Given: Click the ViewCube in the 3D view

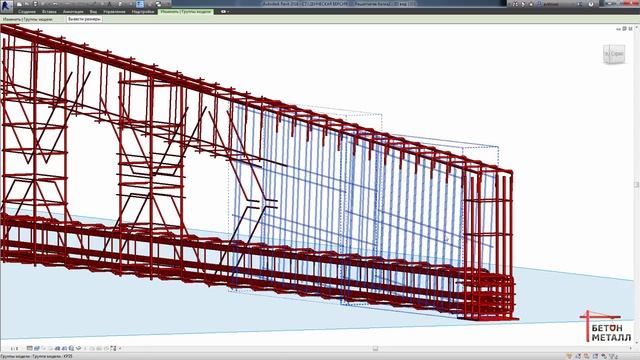Looking at the screenshot, I should click(614, 54).
